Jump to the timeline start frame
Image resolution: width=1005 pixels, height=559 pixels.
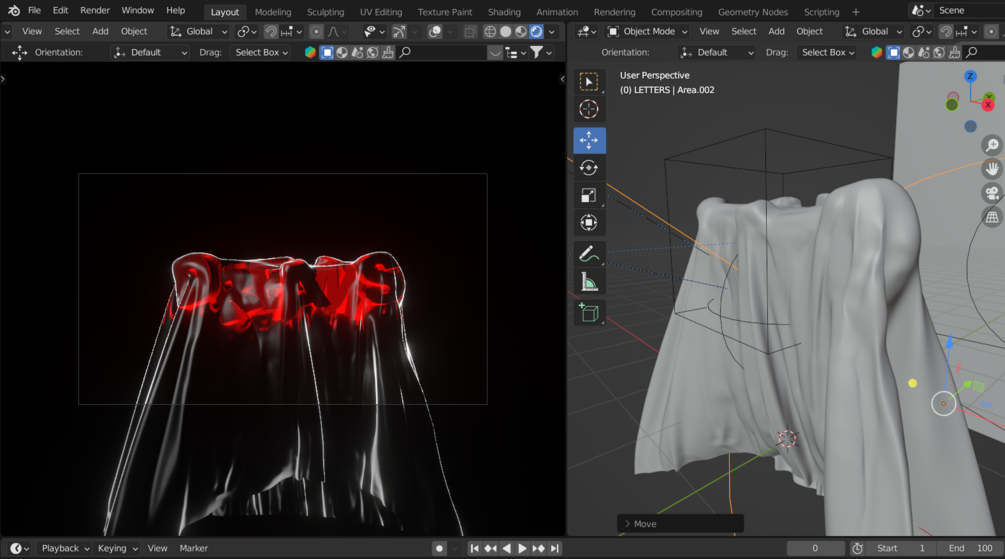[474, 548]
